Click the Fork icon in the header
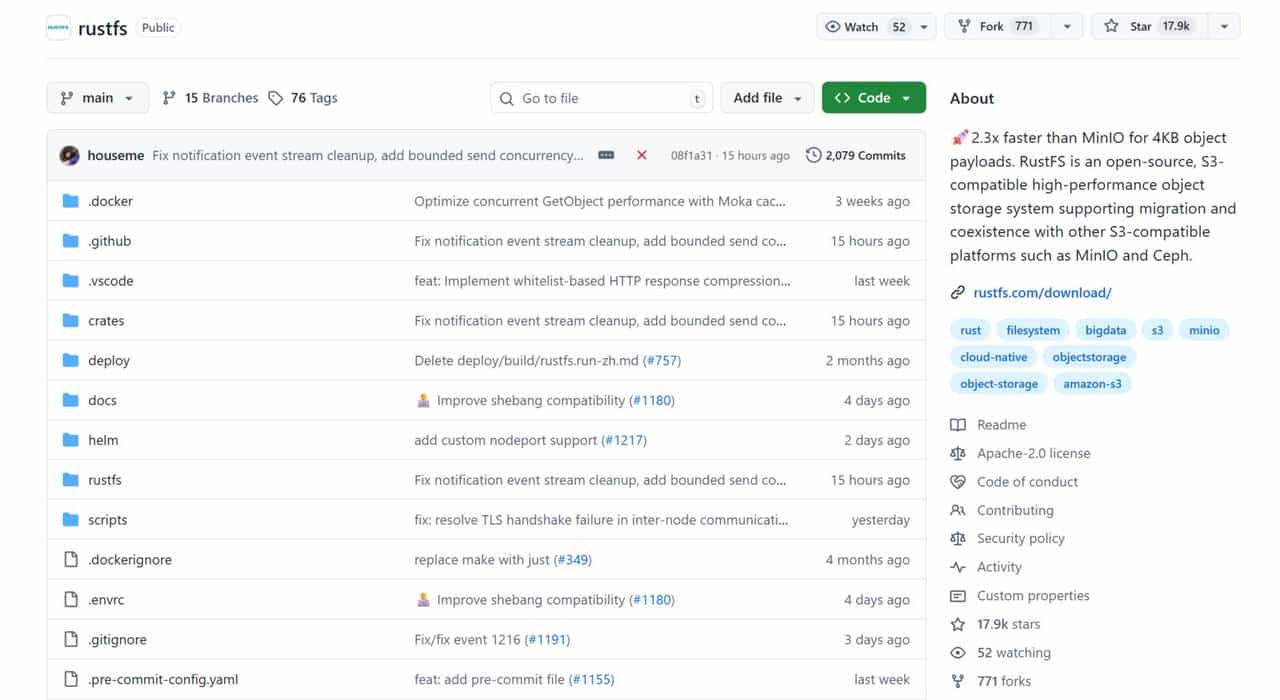1280x700 pixels. 963,26
